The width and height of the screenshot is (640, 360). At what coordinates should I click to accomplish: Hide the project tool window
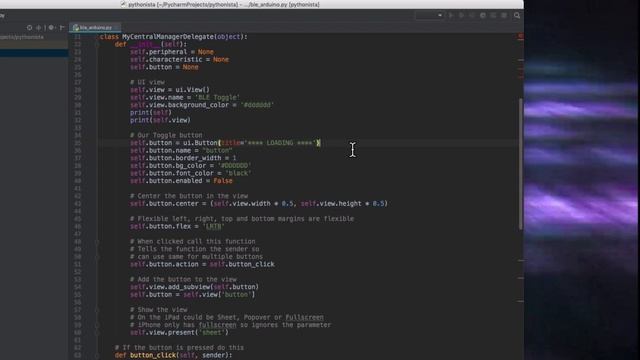[62, 28]
